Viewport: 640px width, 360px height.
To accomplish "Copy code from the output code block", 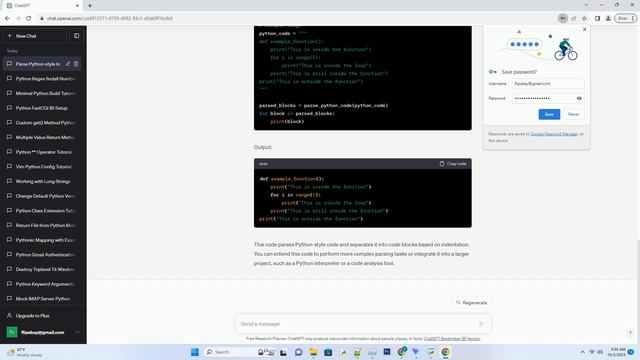I will pyautogui.click(x=453, y=164).
